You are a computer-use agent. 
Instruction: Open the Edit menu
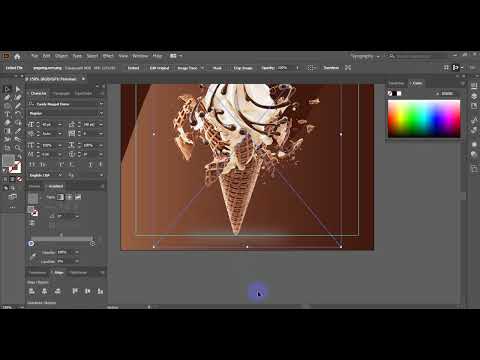pos(47,56)
